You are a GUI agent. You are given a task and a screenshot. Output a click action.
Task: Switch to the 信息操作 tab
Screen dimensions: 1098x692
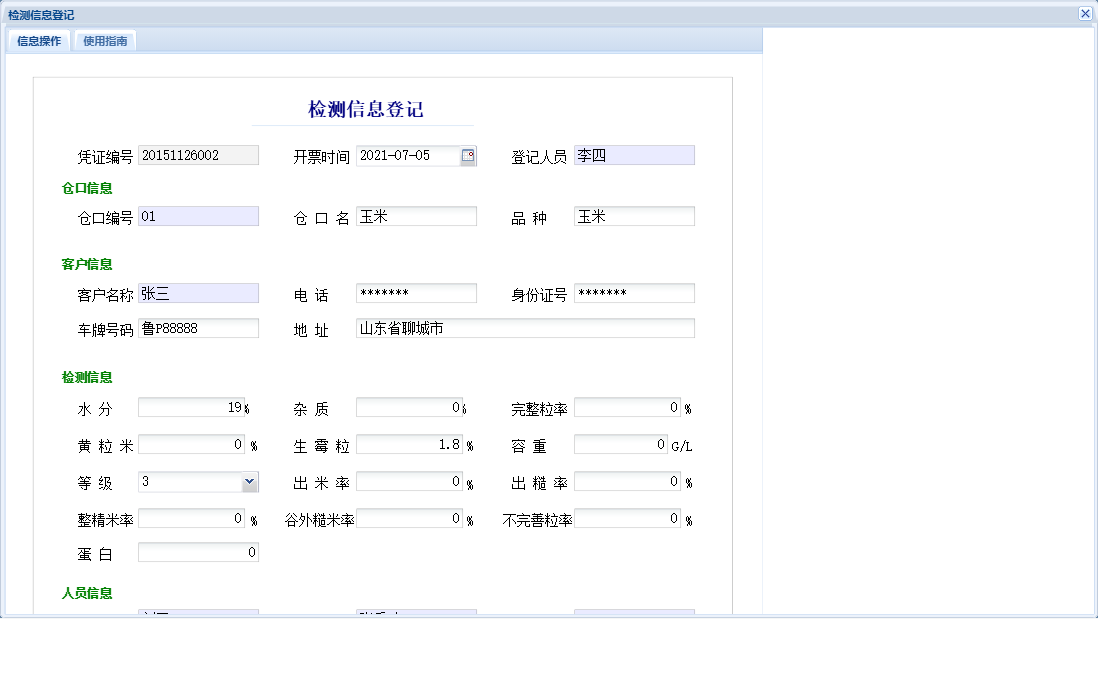[37, 41]
